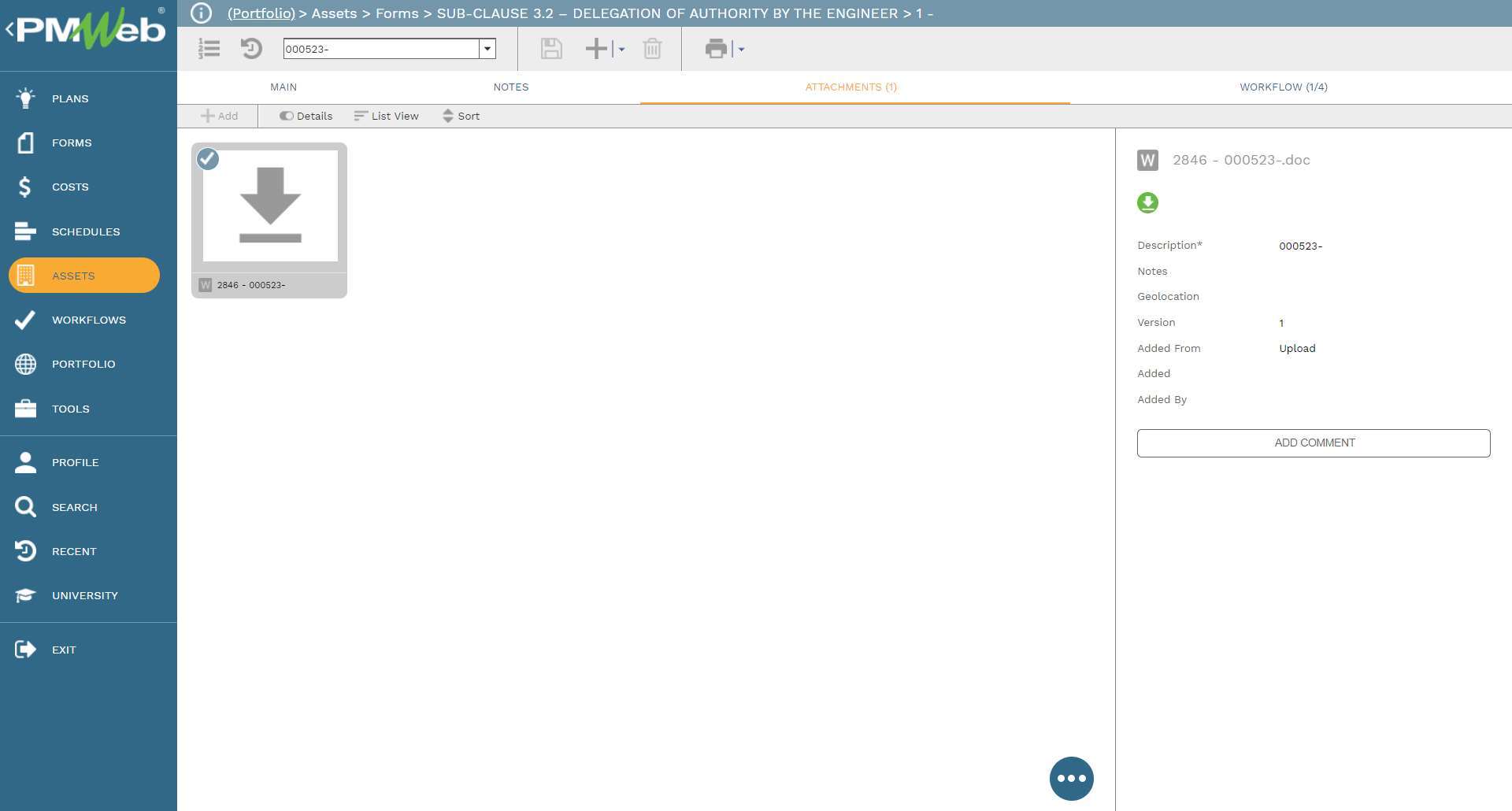Open dropdown arrow next to printer

point(741,49)
